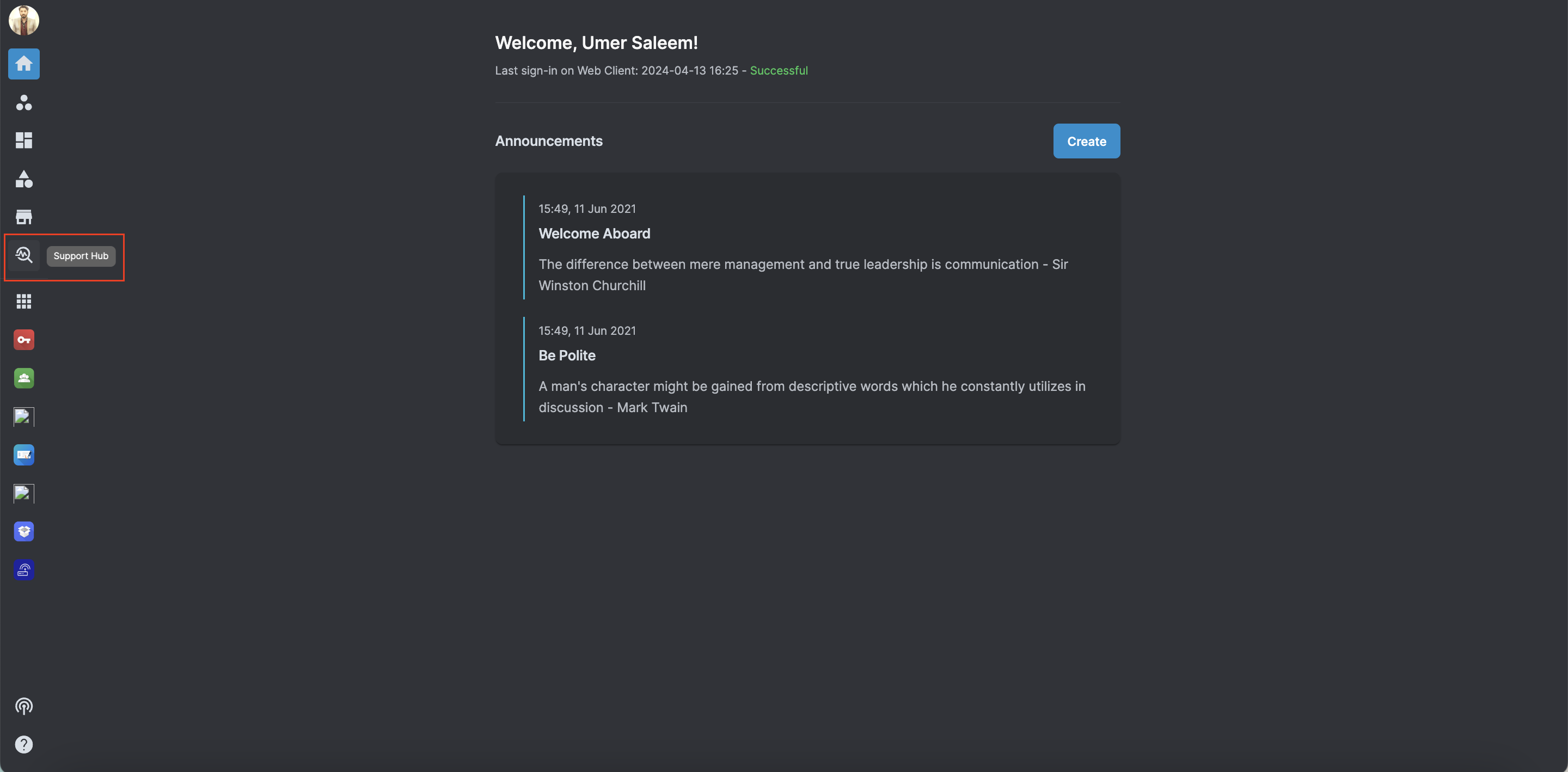The height and width of the screenshot is (772, 1568).
Task: Open the help question mark icon
Action: coord(24,744)
